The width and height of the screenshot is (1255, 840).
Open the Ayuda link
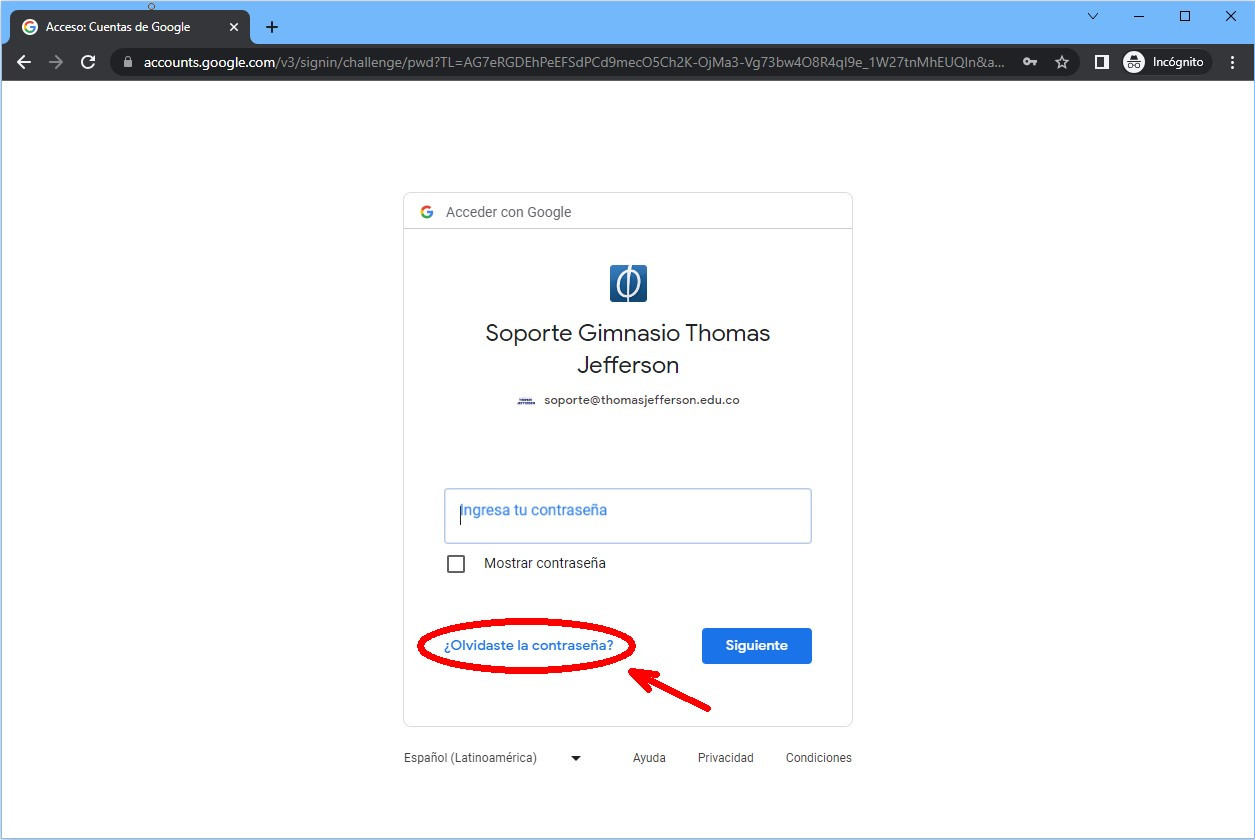click(x=649, y=758)
